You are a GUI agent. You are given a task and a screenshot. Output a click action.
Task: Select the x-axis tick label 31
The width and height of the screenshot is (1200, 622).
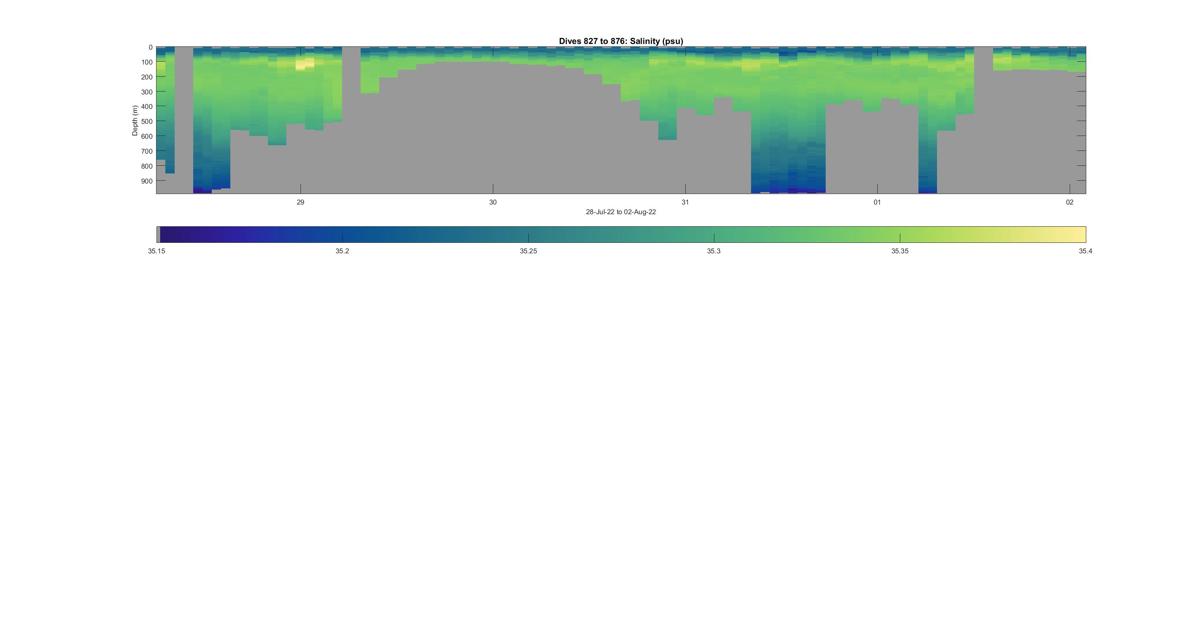point(685,202)
